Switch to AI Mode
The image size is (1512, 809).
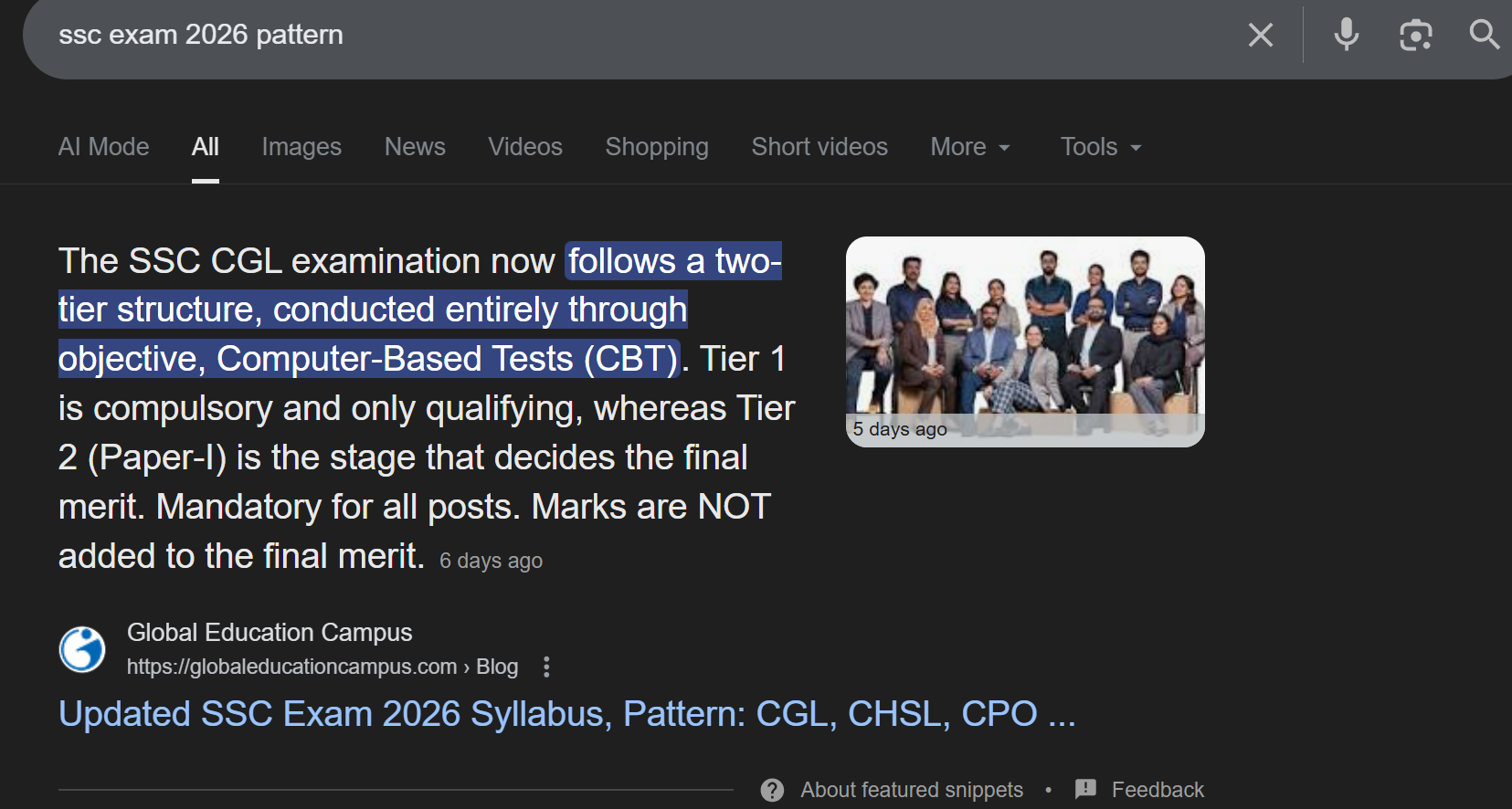coord(103,146)
